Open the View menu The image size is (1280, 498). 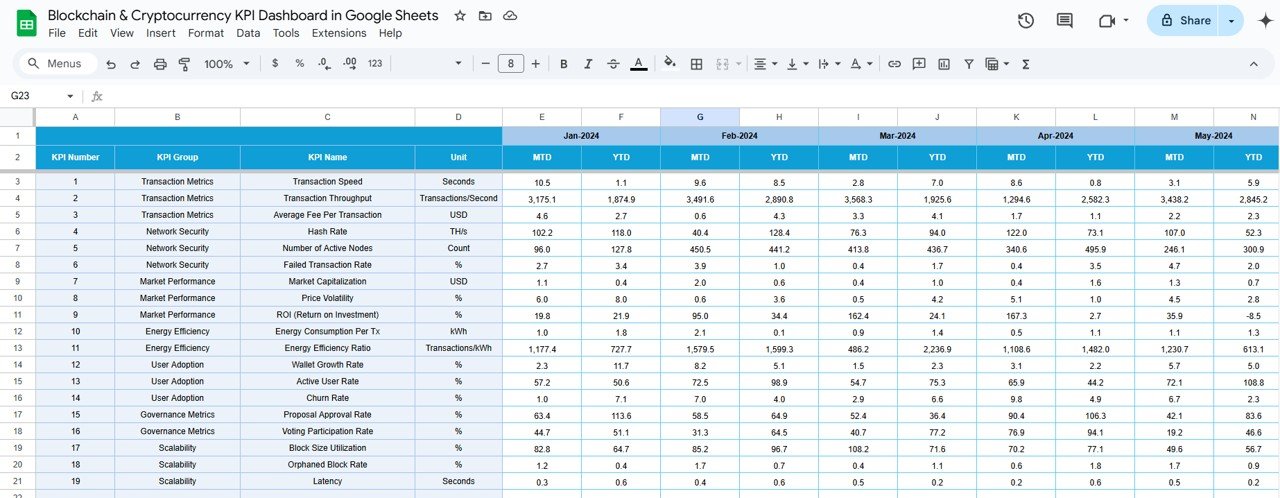point(122,33)
